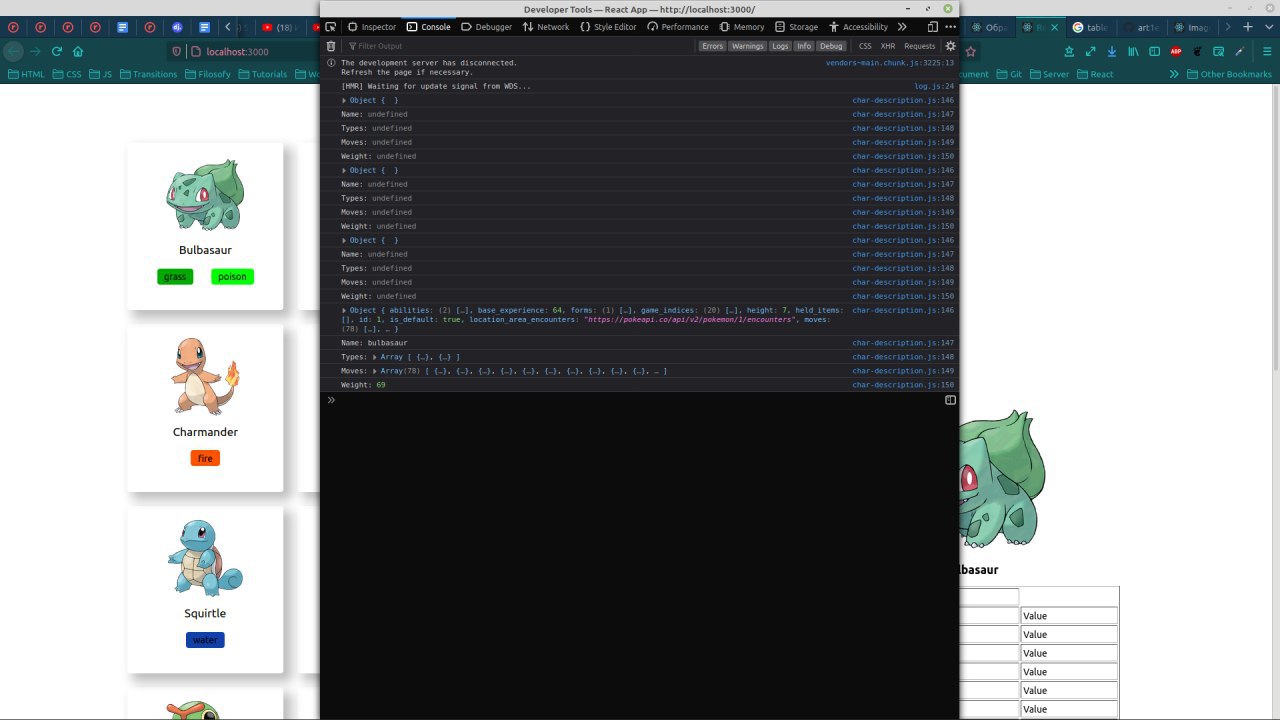Show more bookmarks toolbar chevron

tap(1175, 74)
